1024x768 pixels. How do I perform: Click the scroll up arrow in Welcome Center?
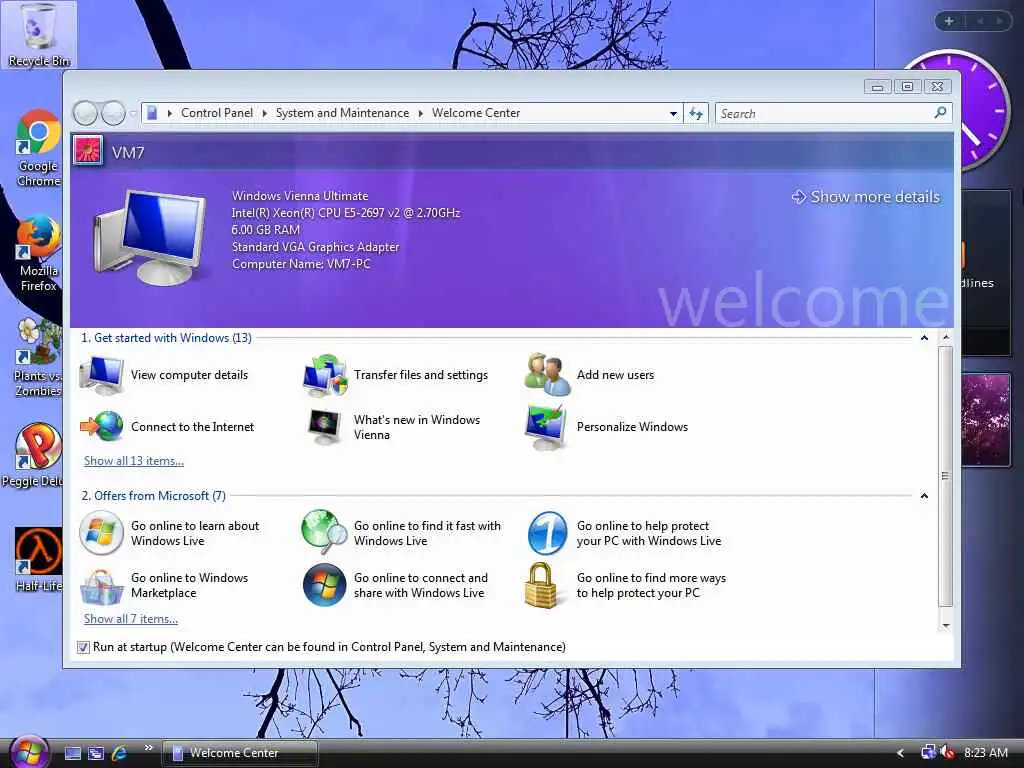tap(946, 338)
